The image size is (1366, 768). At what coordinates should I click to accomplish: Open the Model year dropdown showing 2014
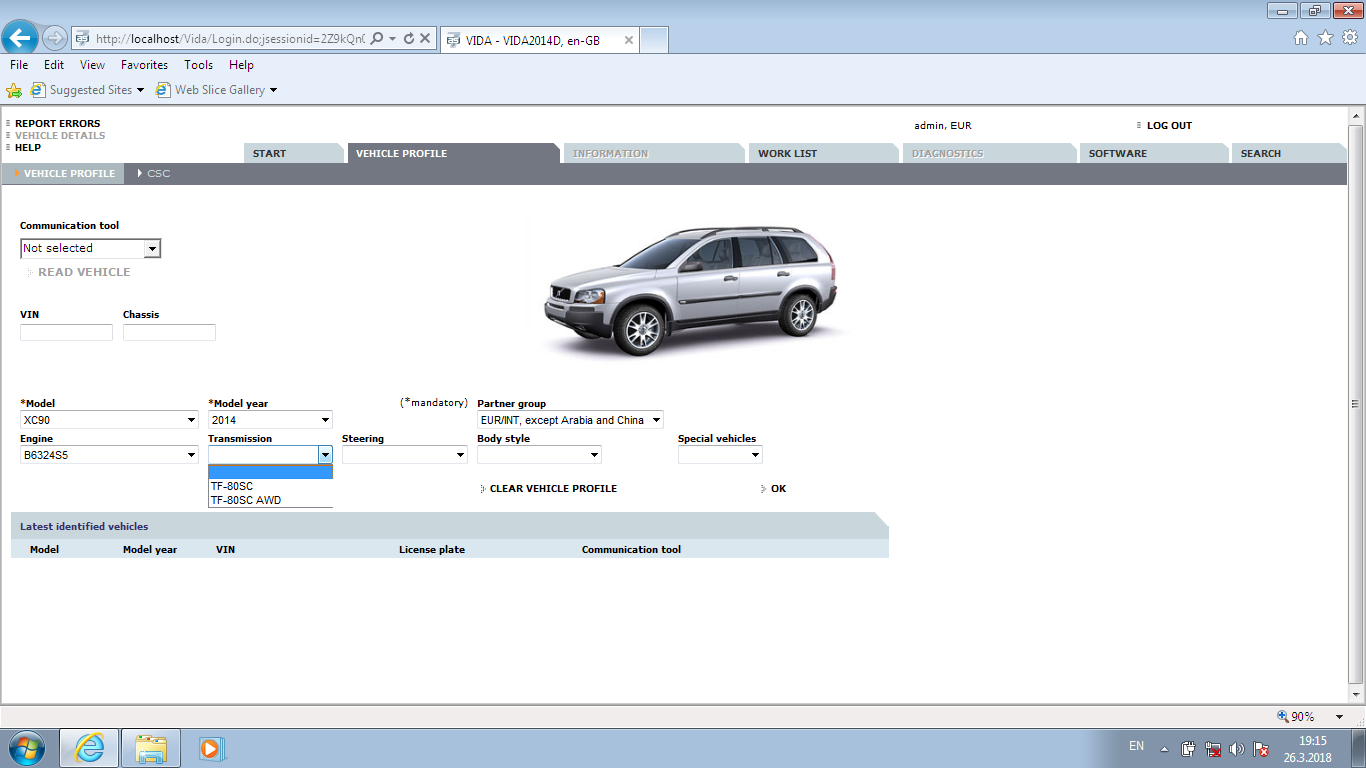[270, 420]
